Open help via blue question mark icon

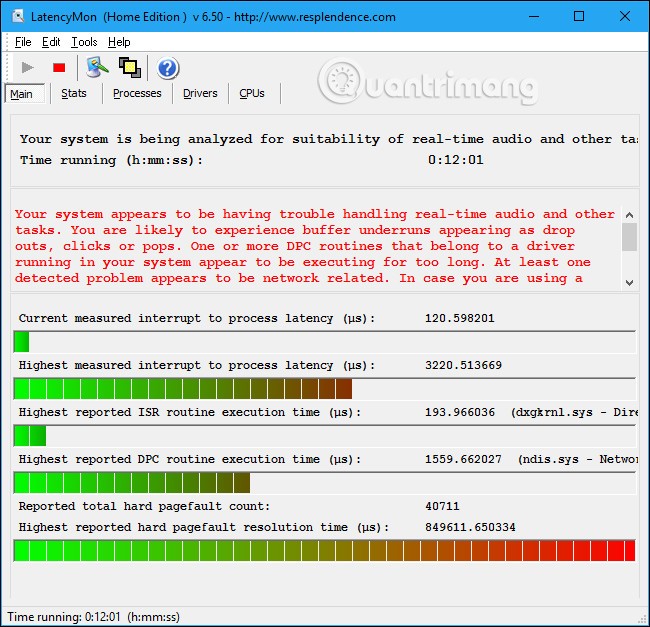(168, 68)
